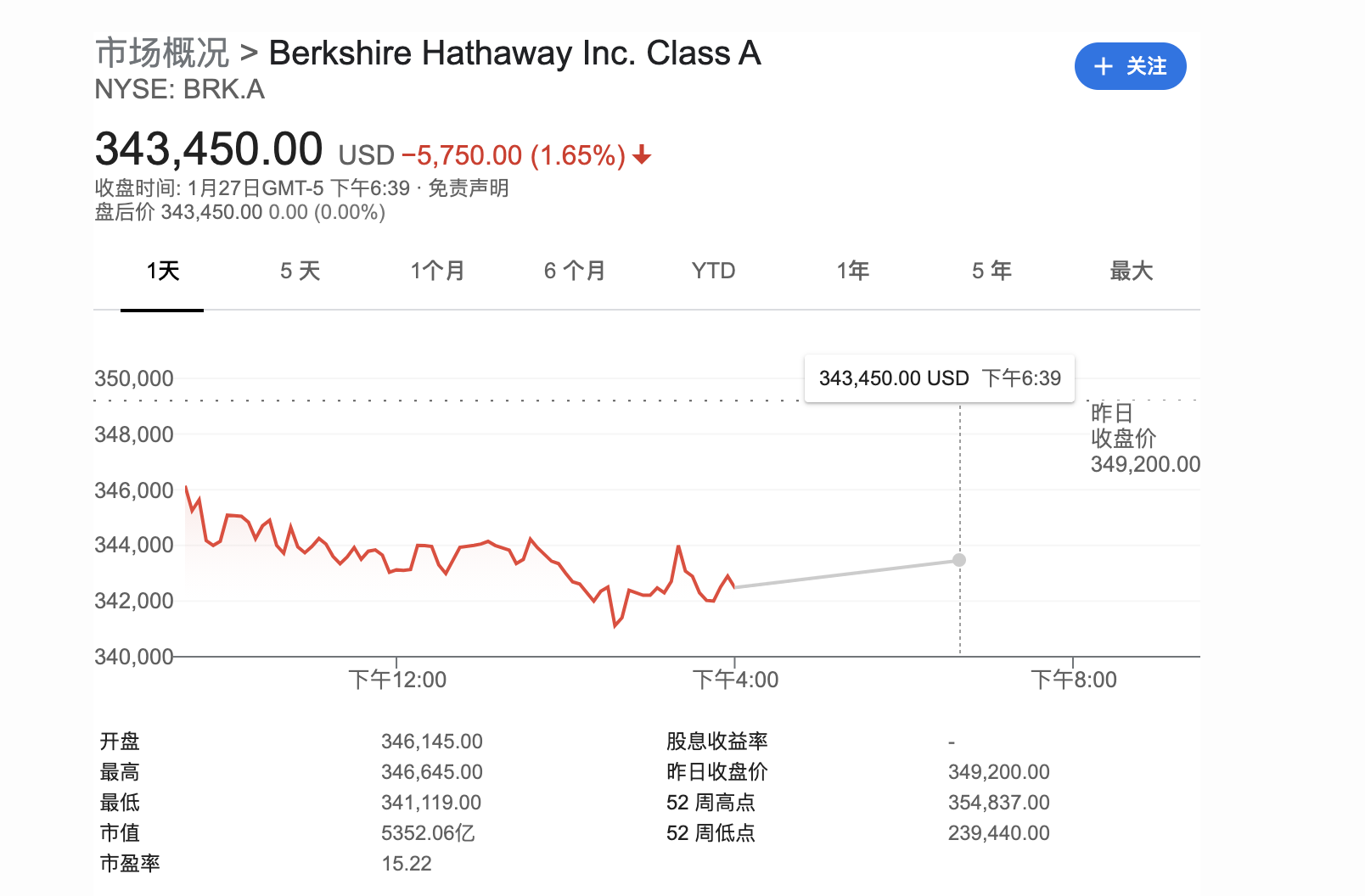The image size is (1365, 896).
Task: Click the 关注 follow button
Action: 1130,66
